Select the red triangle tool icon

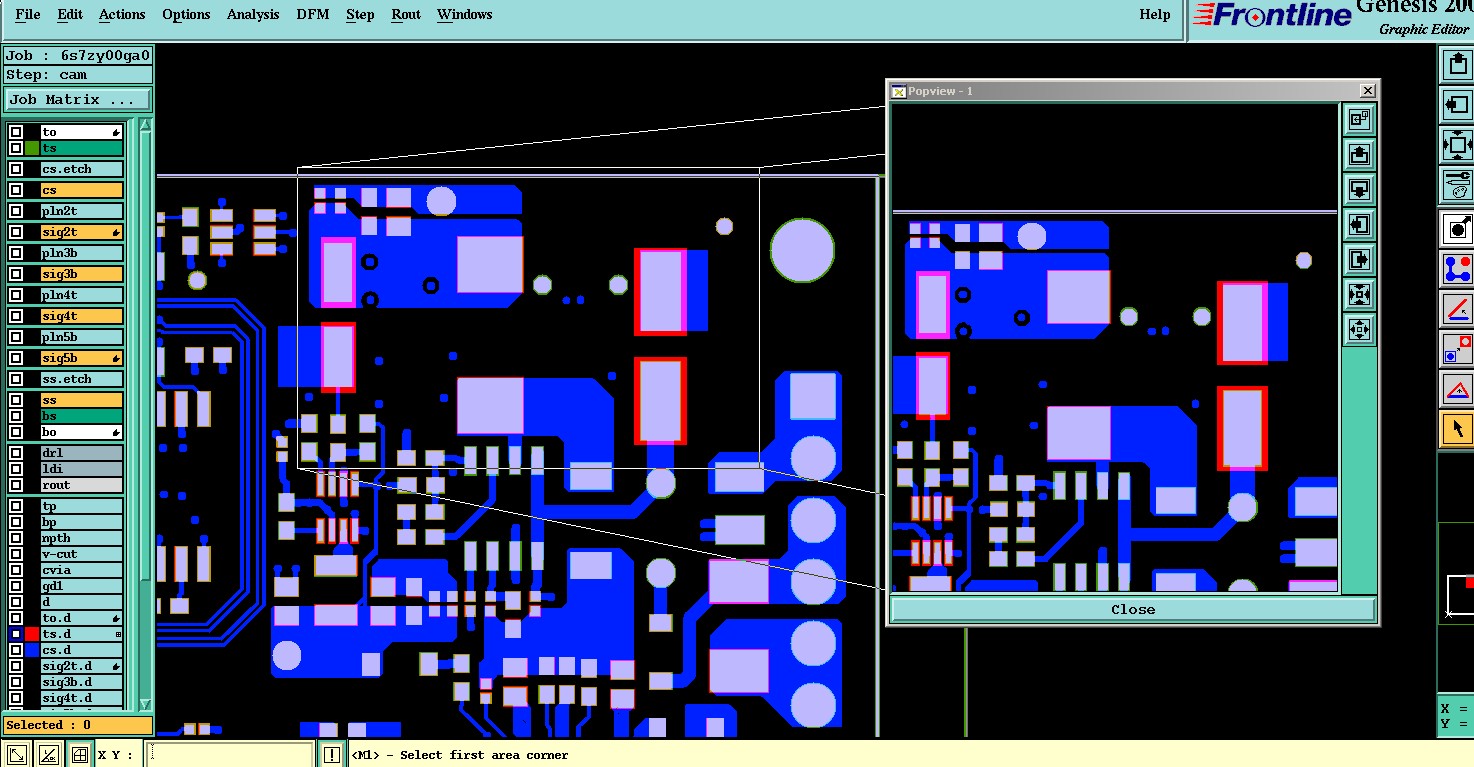point(1457,389)
